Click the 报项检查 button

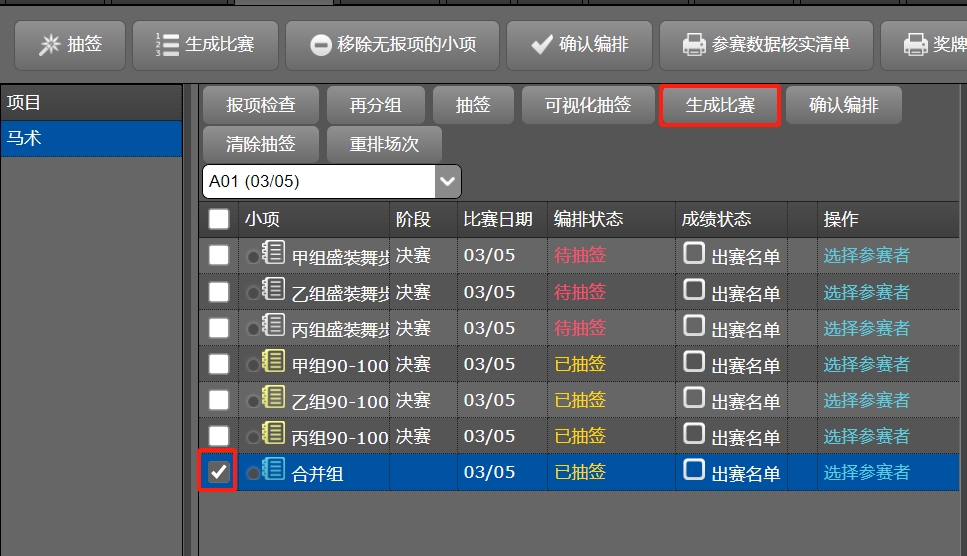click(x=261, y=104)
